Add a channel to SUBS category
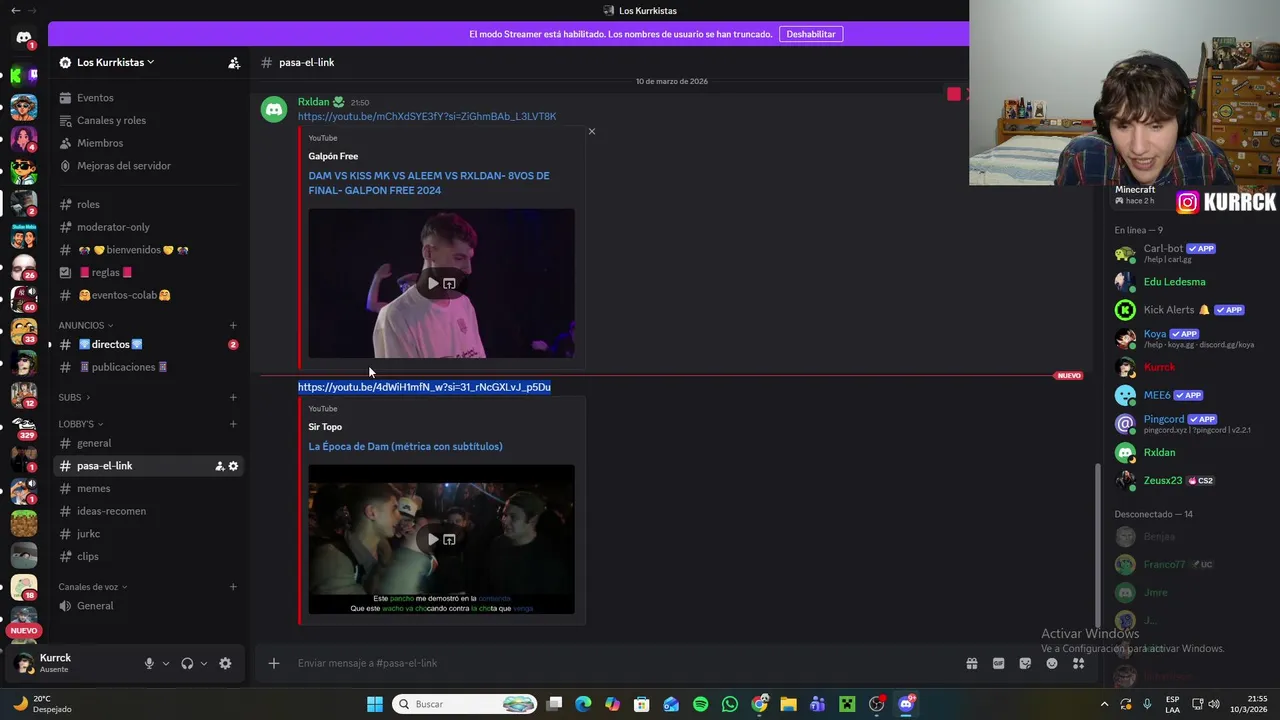The height and width of the screenshot is (720, 1280). 233,397
